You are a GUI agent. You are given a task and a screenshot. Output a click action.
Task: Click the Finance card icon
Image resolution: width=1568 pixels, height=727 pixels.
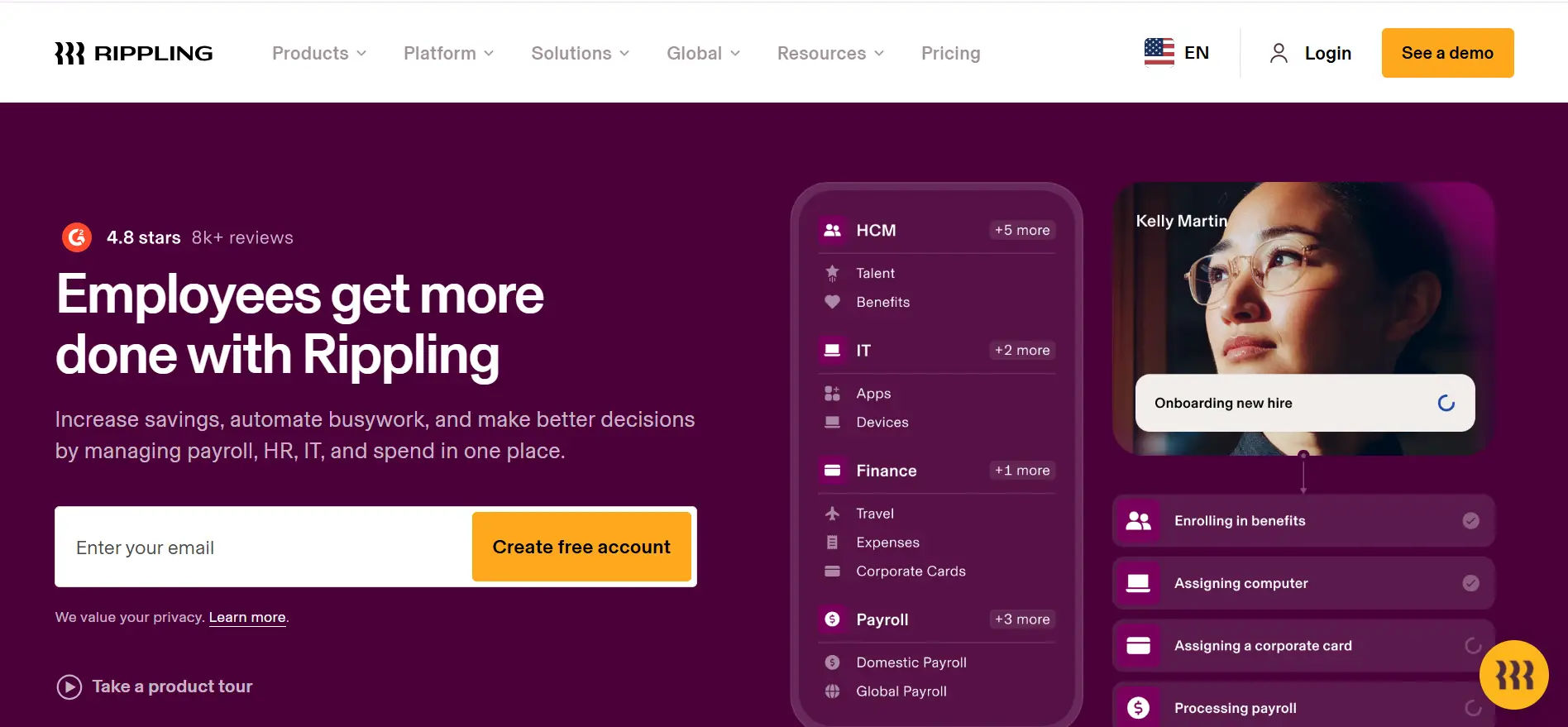(832, 471)
